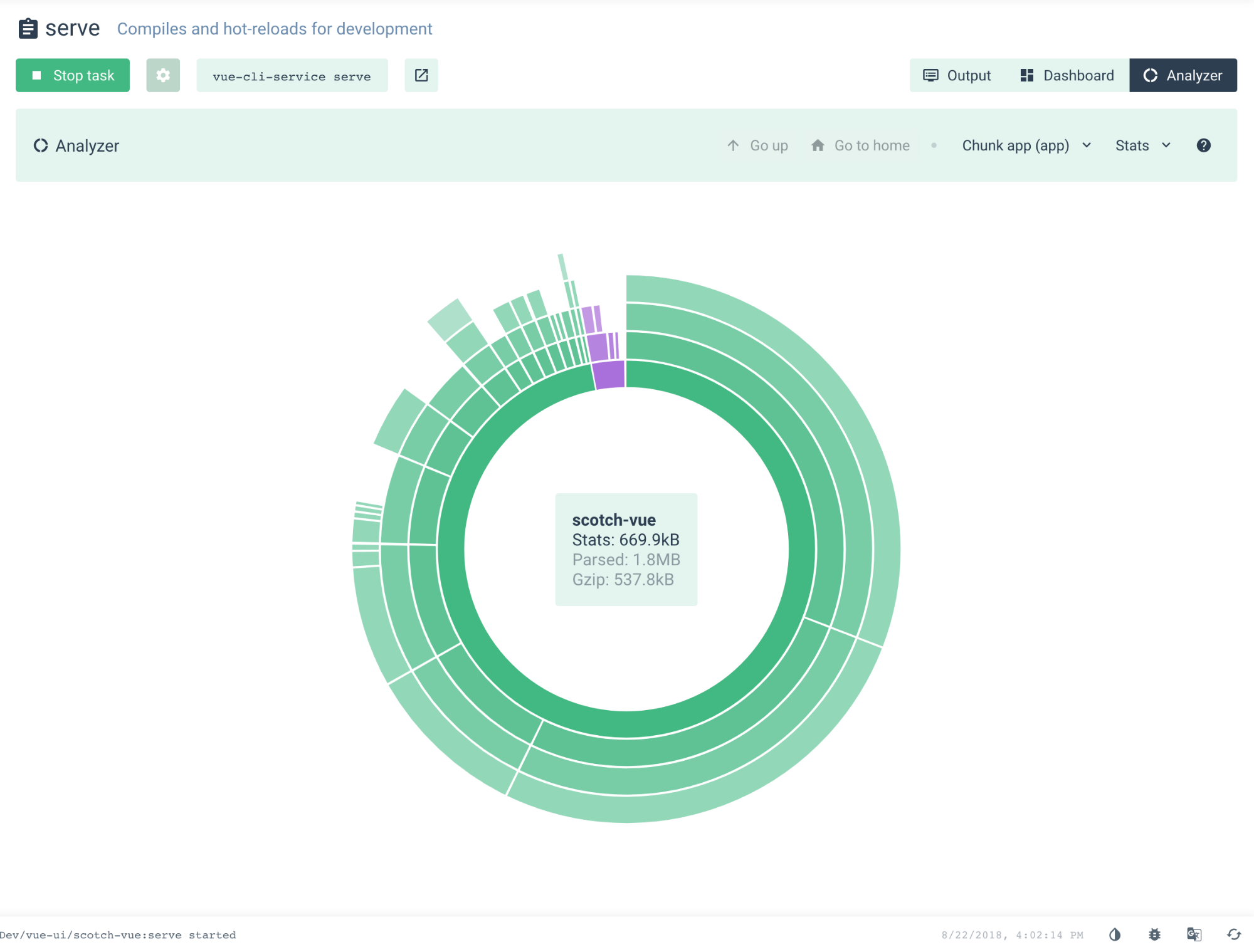The height and width of the screenshot is (952, 1254).
Task: Click the settings gear icon
Action: click(x=163, y=75)
